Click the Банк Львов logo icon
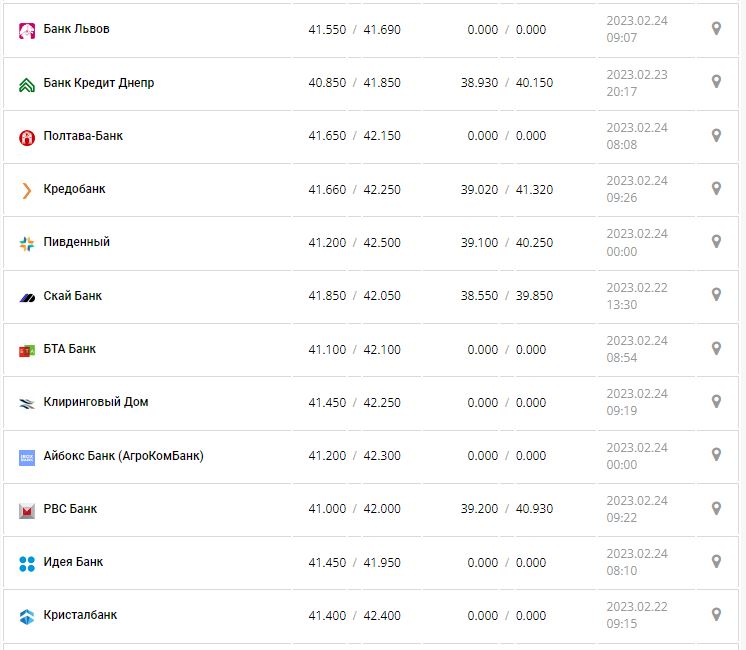The height and width of the screenshot is (650, 746). click(27, 30)
